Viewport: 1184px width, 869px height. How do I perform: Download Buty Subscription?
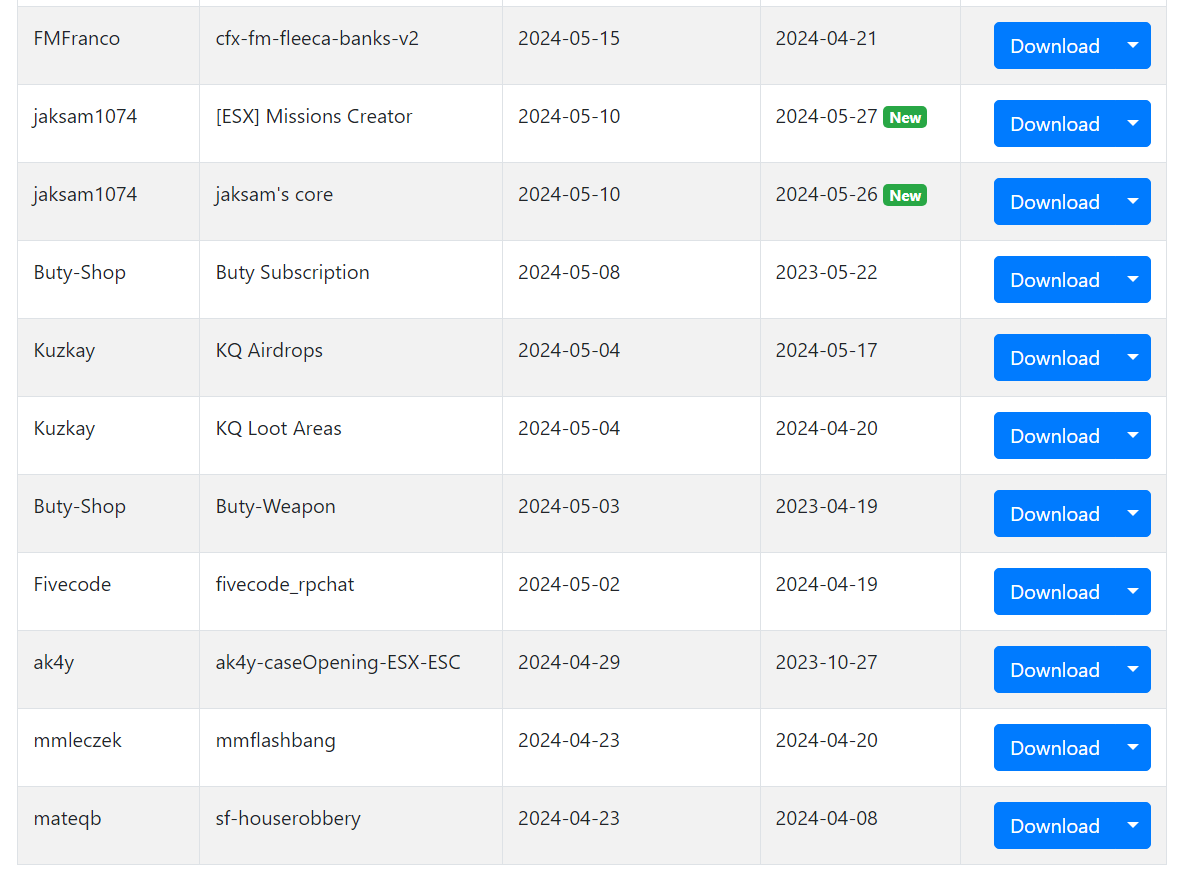1054,280
